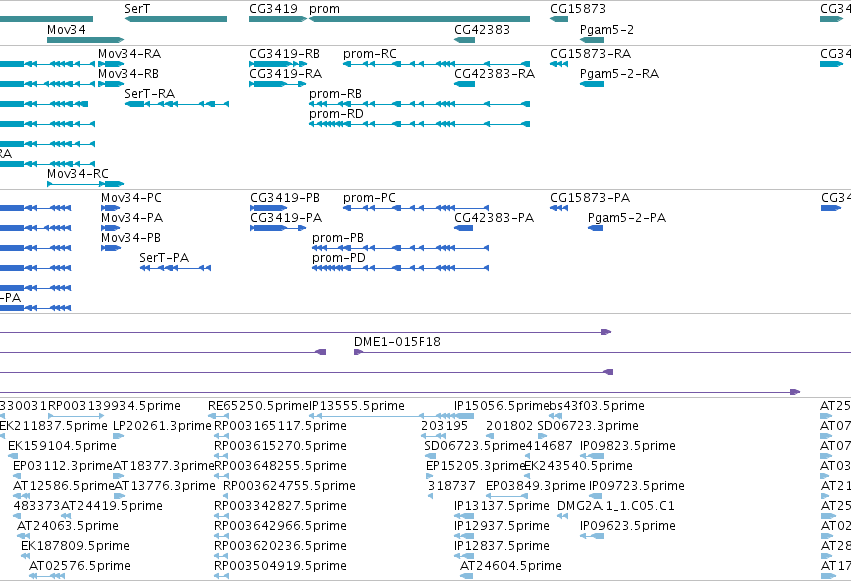Screen dimensions: 851x581
Task: Click the prom-PD protein label
Action: tap(339, 258)
